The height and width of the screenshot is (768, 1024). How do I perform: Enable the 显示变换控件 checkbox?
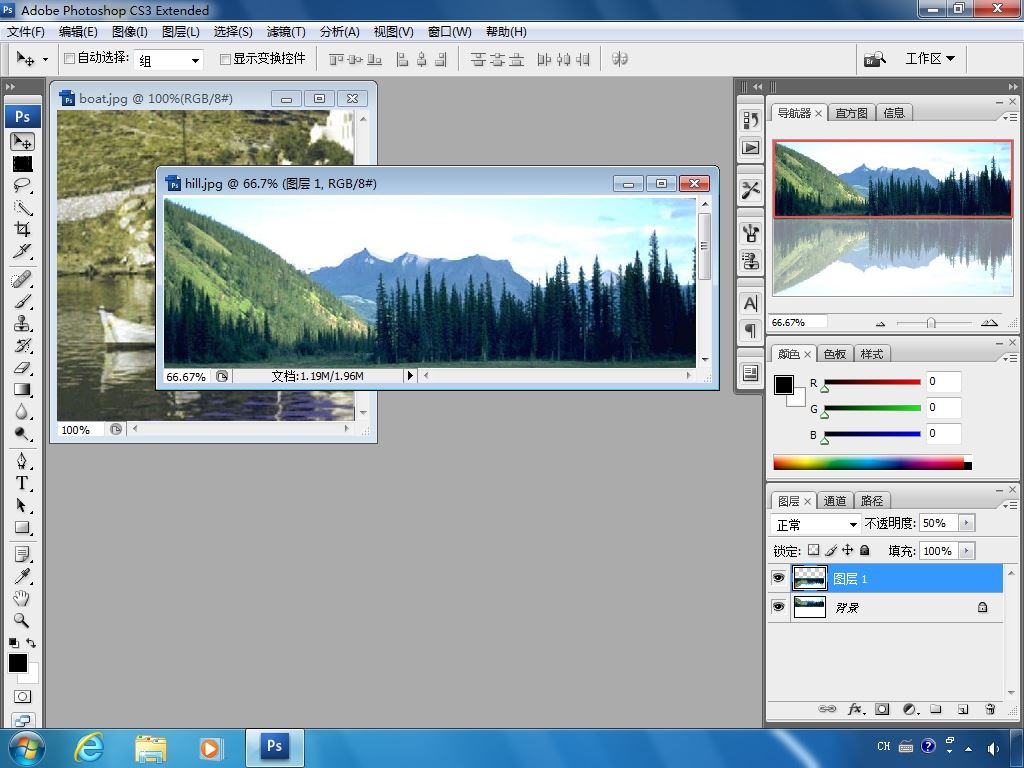click(x=225, y=59)
